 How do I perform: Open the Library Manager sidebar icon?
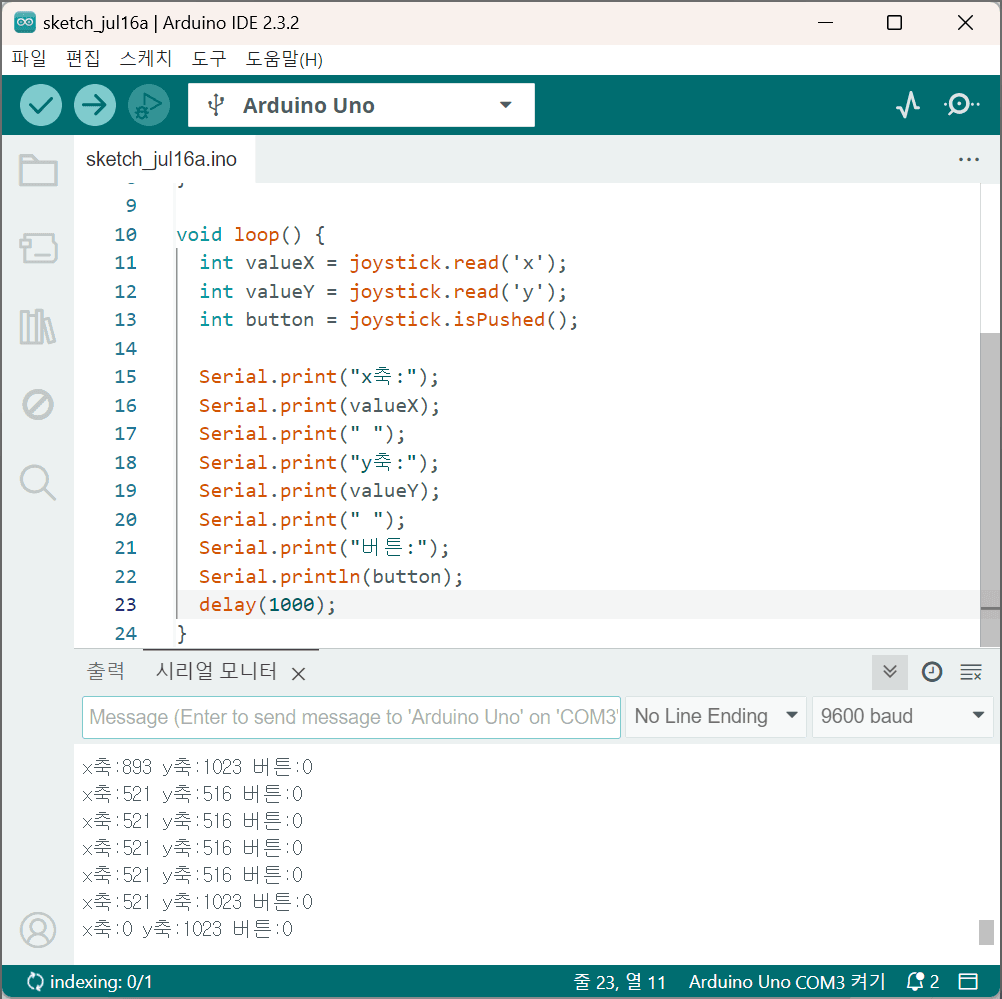point(38,327)
